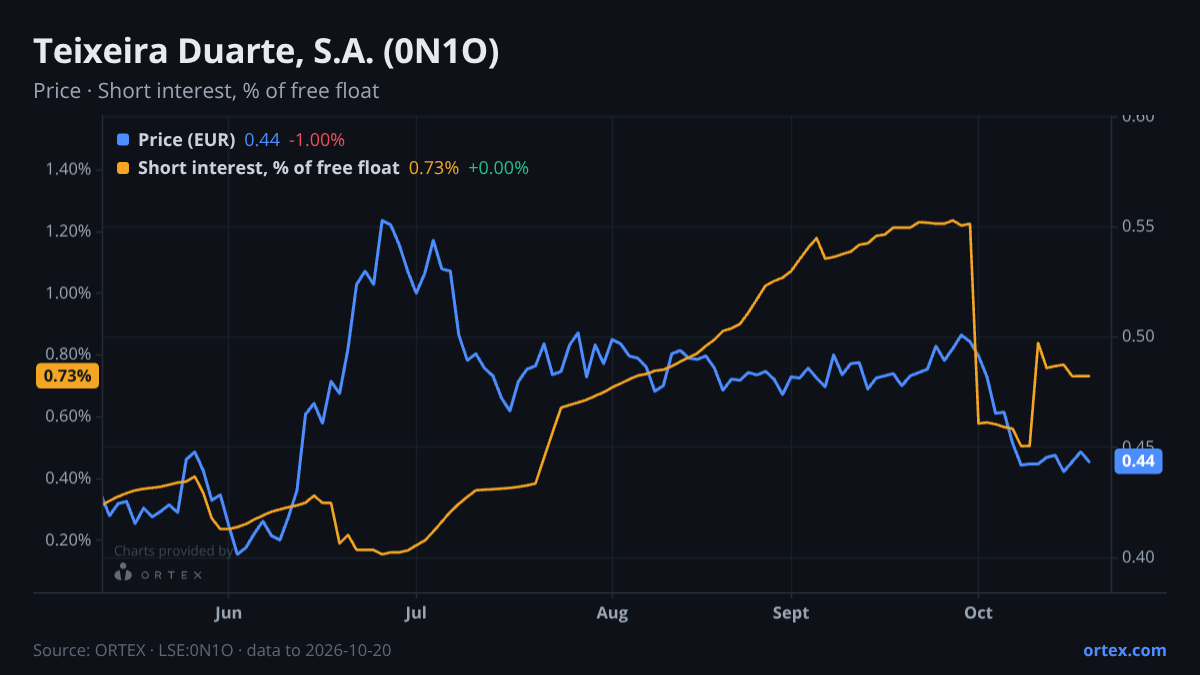The image size is (1200, 675).
Task: Select the blue 0.44 price badge
Action: pos(1138,461)
